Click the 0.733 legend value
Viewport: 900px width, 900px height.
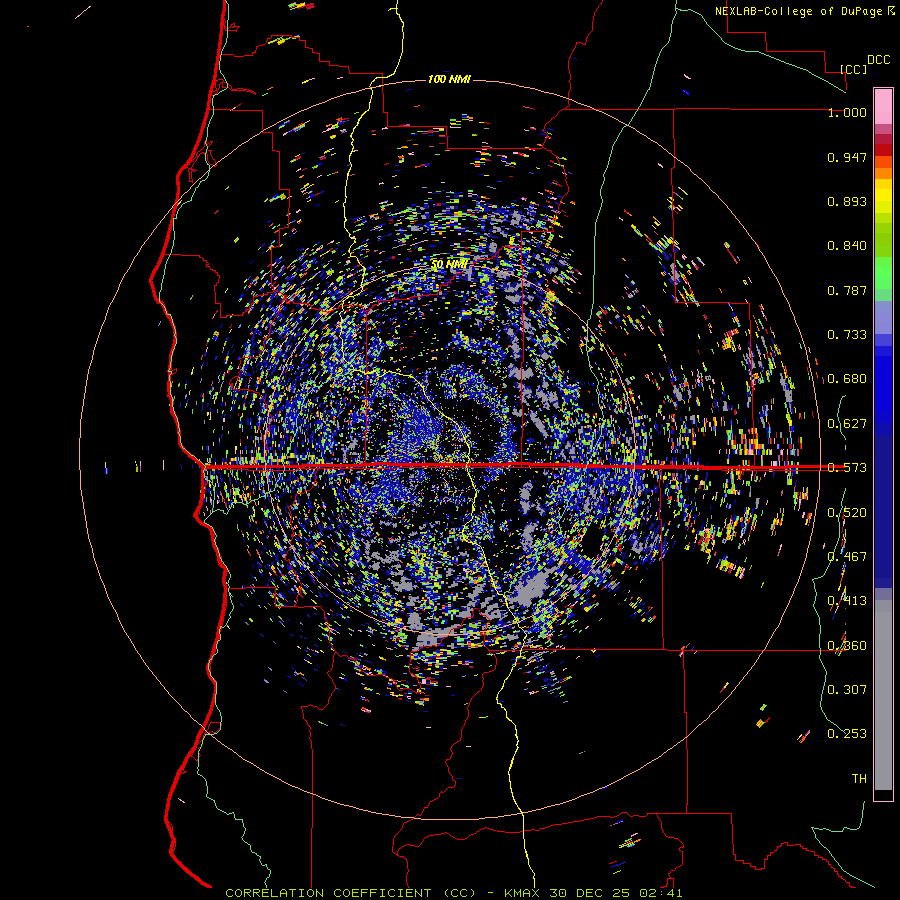(x=847, y=335)
